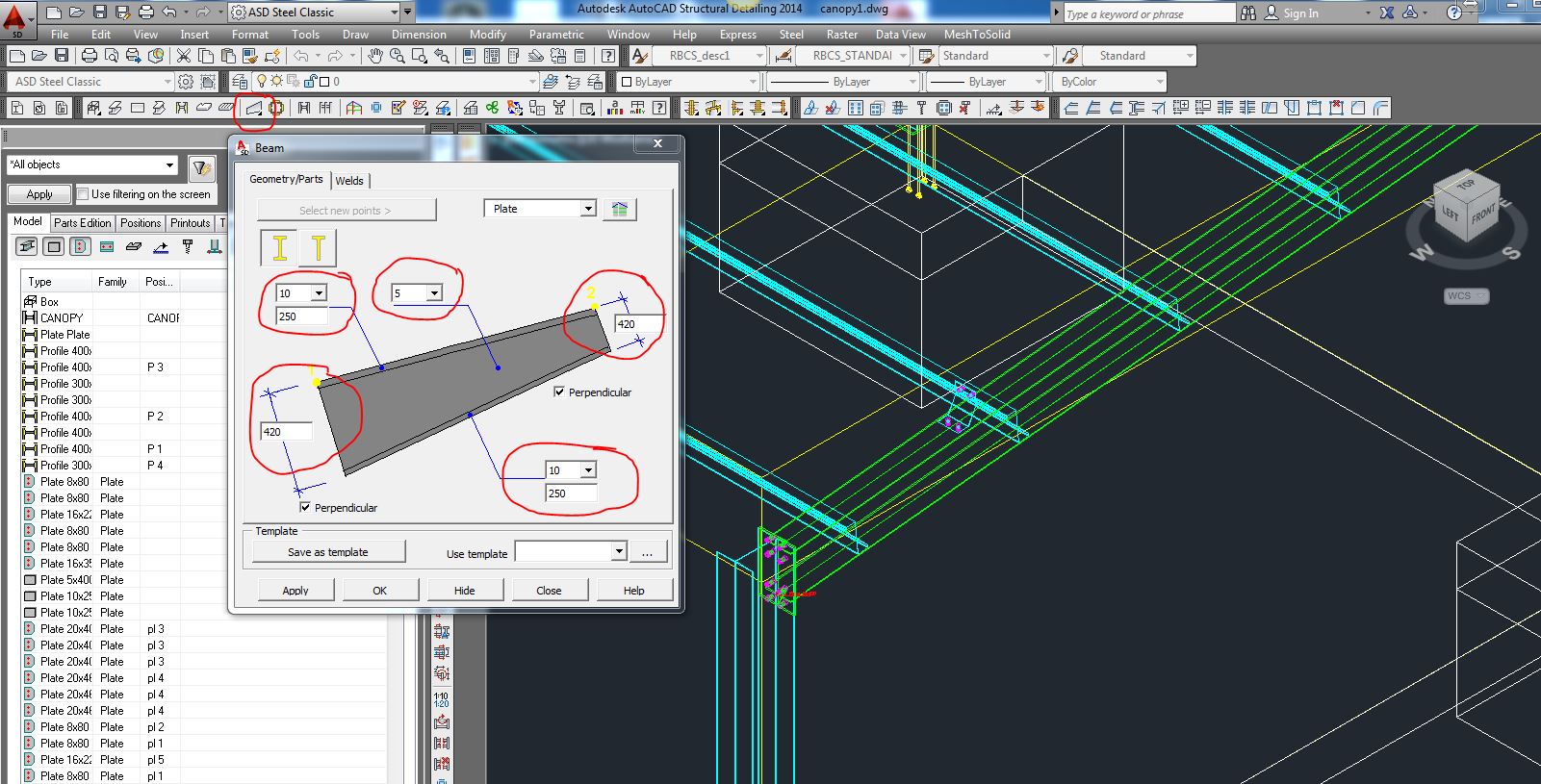Click the Plot printer icon in Standard toolbar

[x=89, y=56]
